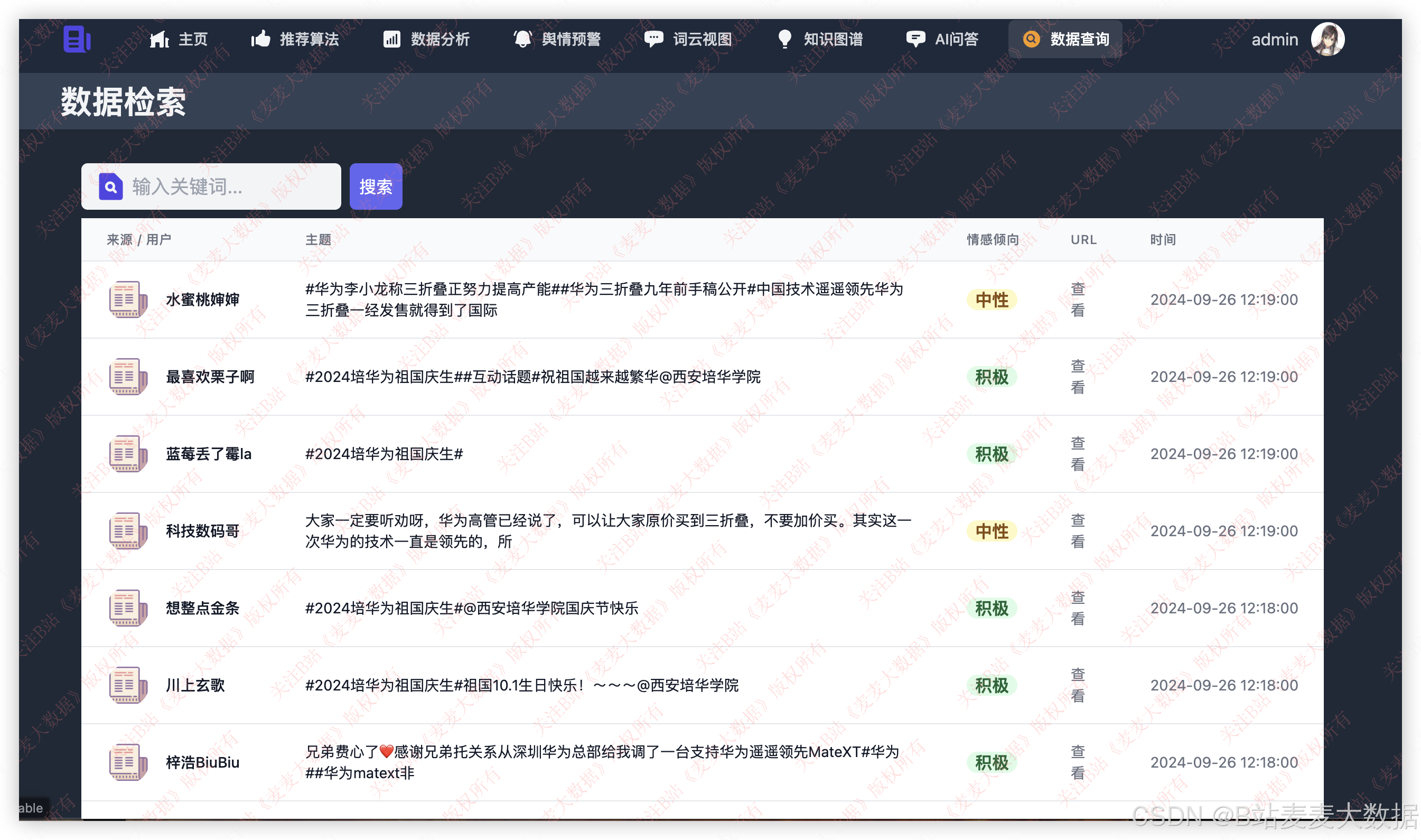
Task: Click the search magnifier icon in keyword box
Action: point(111,187)
